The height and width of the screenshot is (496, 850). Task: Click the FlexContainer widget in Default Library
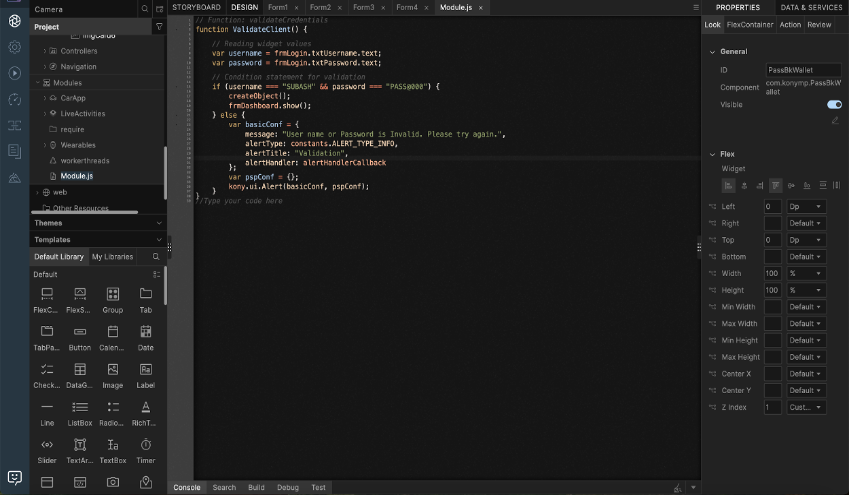[47, 295]
